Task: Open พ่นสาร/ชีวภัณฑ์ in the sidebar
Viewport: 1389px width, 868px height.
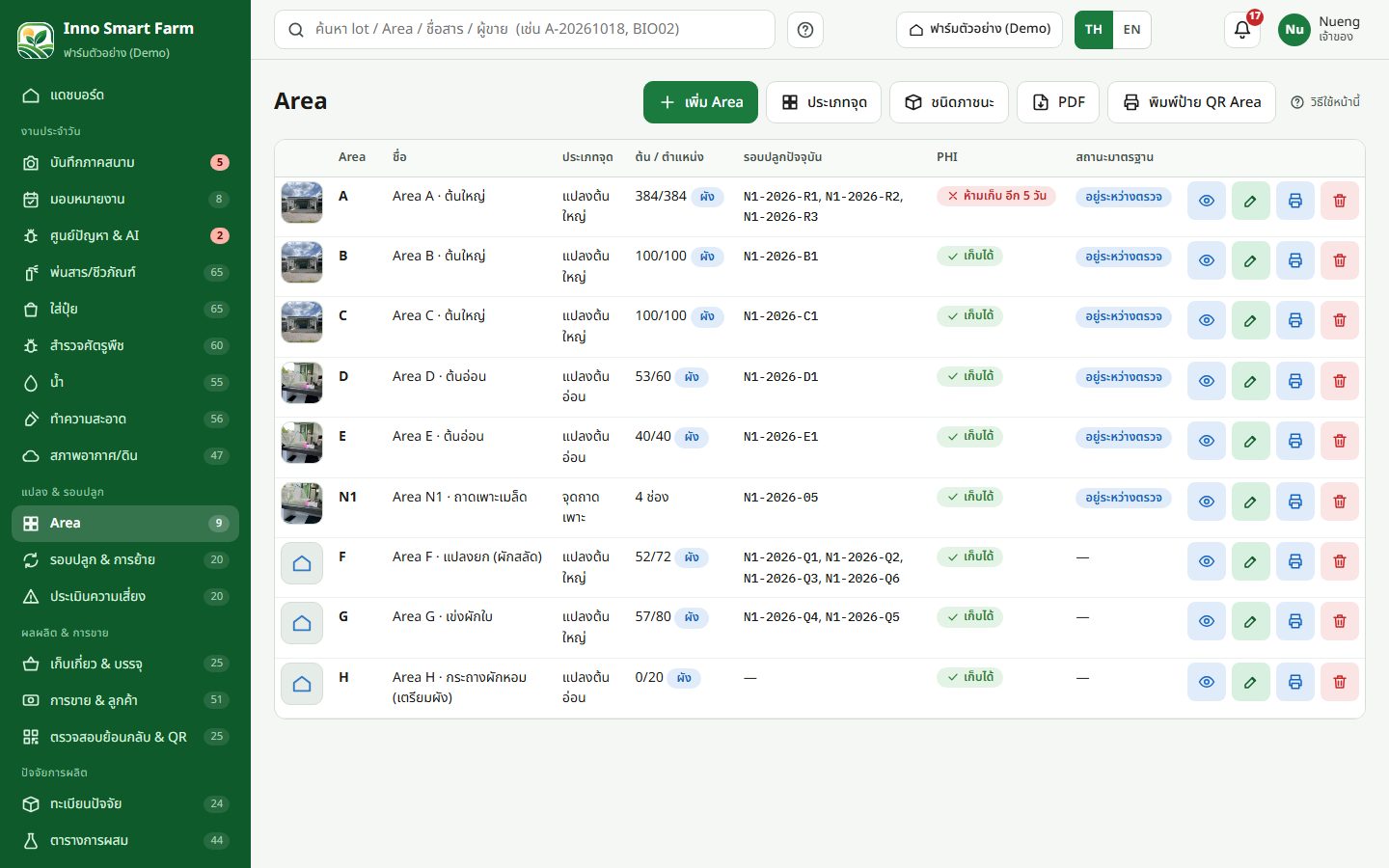Action: coord(125,272)
